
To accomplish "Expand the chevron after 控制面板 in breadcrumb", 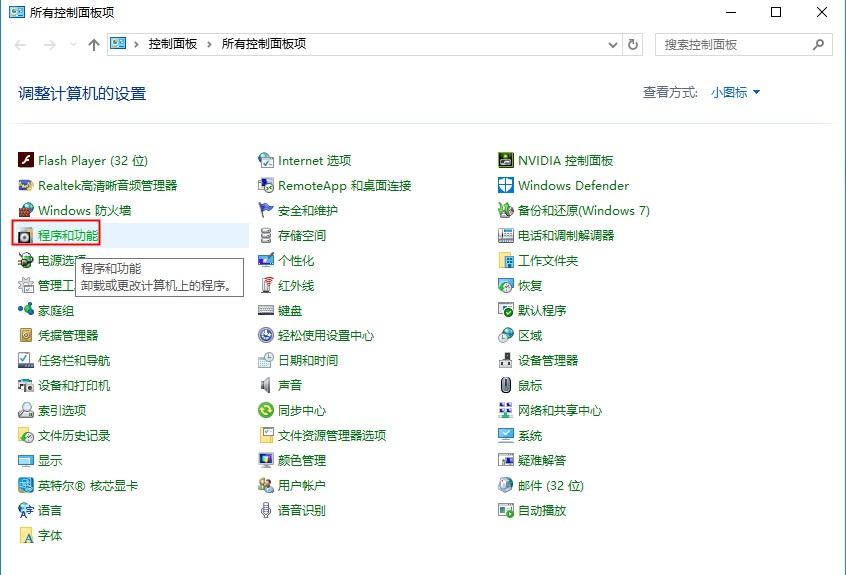I will (209, 44).
